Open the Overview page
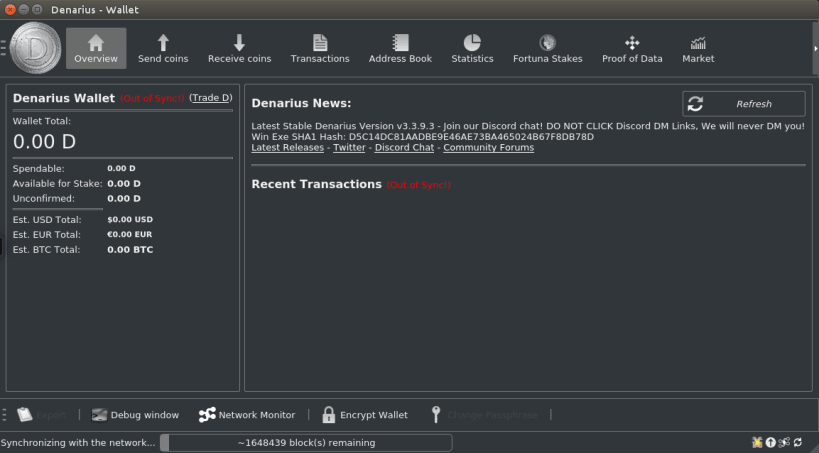Viewport: 819px width, 453px height. coord(96,49)
